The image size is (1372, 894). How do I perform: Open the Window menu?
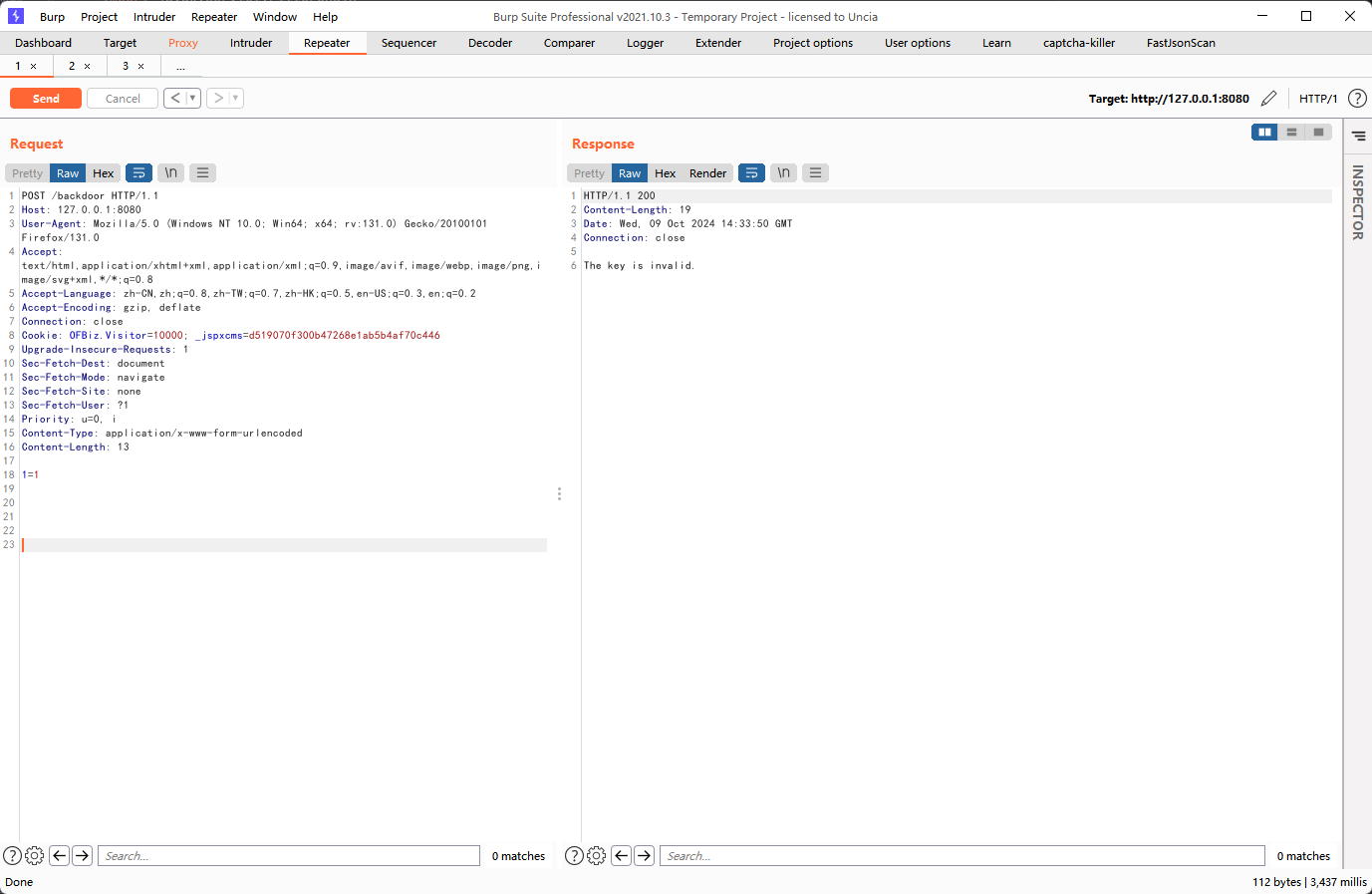click(x=275, y=17)
